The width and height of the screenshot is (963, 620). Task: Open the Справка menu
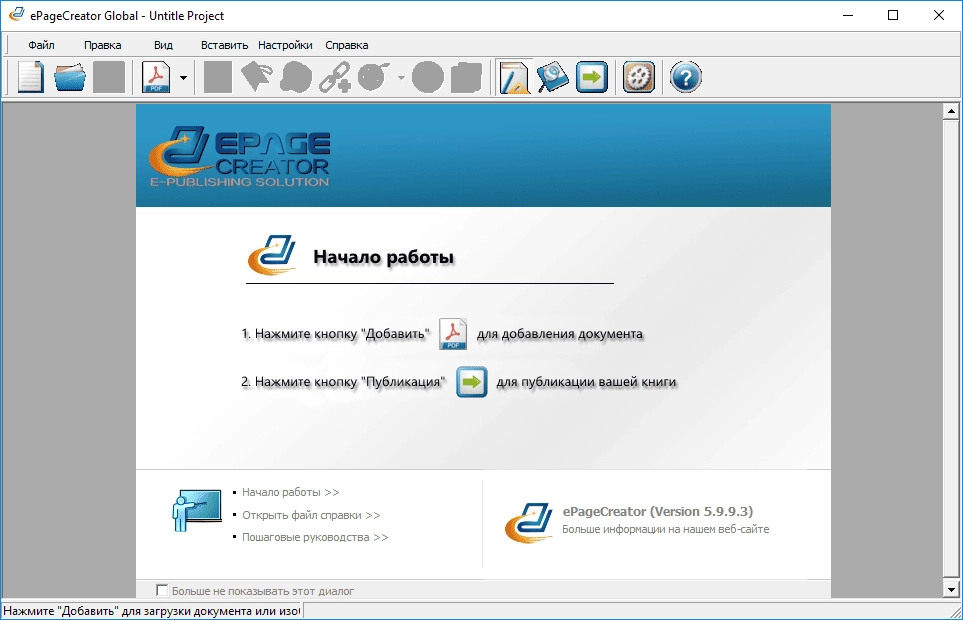tap(346, 45)
